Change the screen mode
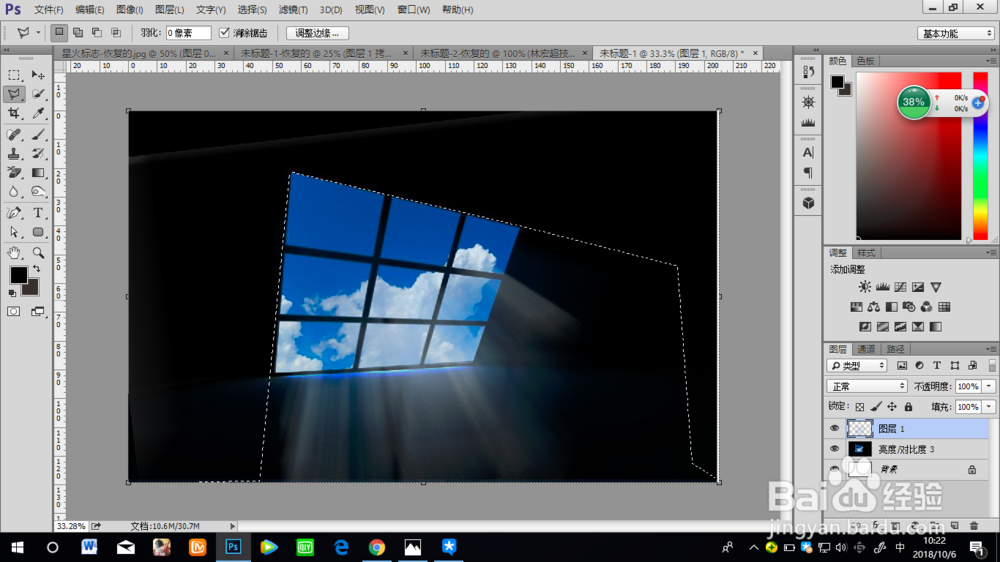Viewport: 1000px width, 562px height. pos(38,311)
